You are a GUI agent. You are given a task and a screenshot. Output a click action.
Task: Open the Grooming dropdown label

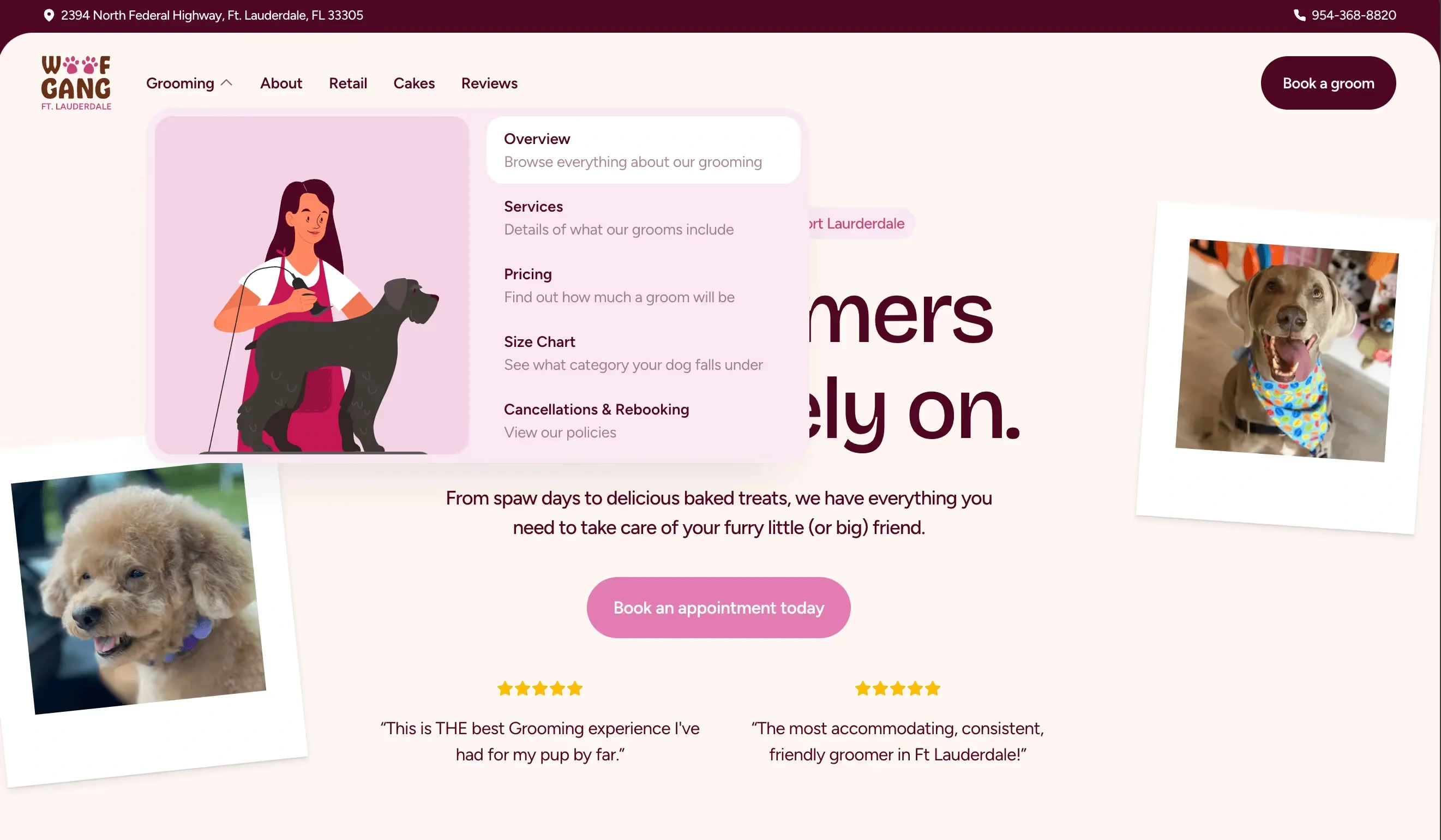click(180, 83)
